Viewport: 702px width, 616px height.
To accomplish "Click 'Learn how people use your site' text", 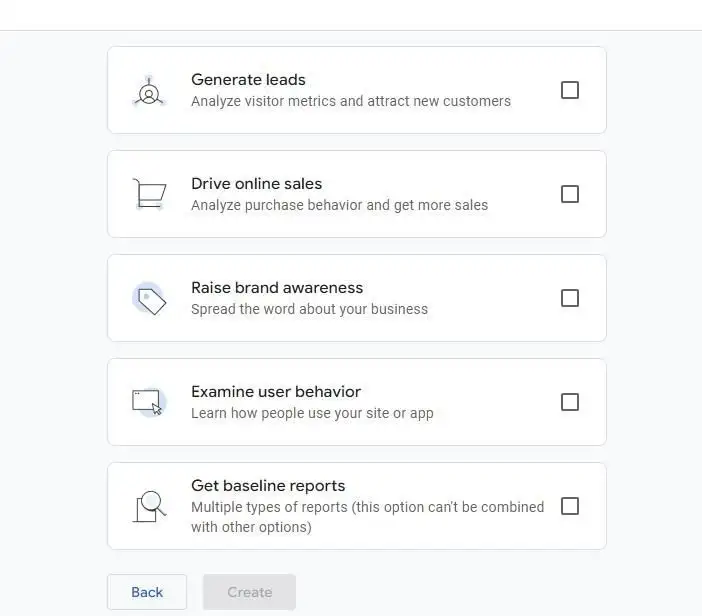I will click(x=291, y=413).
